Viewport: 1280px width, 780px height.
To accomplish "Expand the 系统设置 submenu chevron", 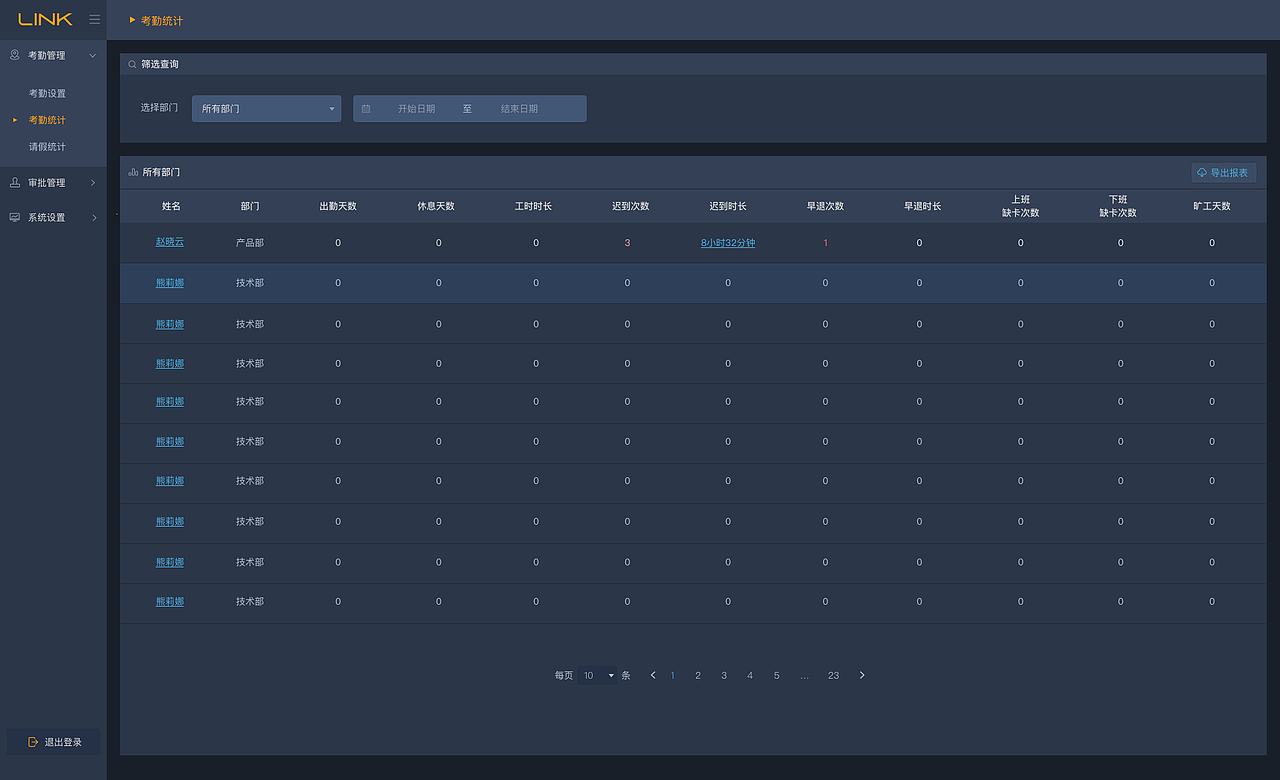I will tap(93, 217).
